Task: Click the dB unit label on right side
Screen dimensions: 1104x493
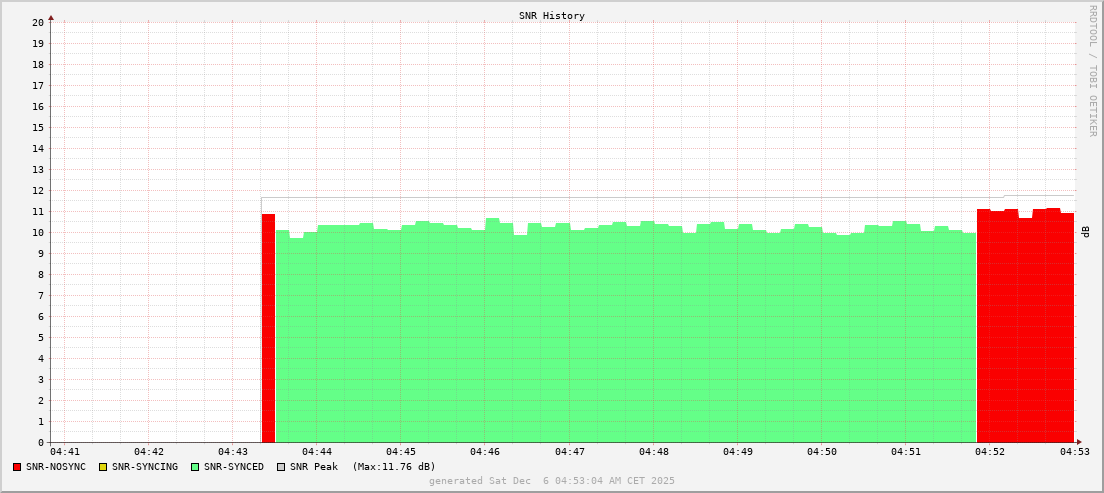Action: (x=1085, y=232)
